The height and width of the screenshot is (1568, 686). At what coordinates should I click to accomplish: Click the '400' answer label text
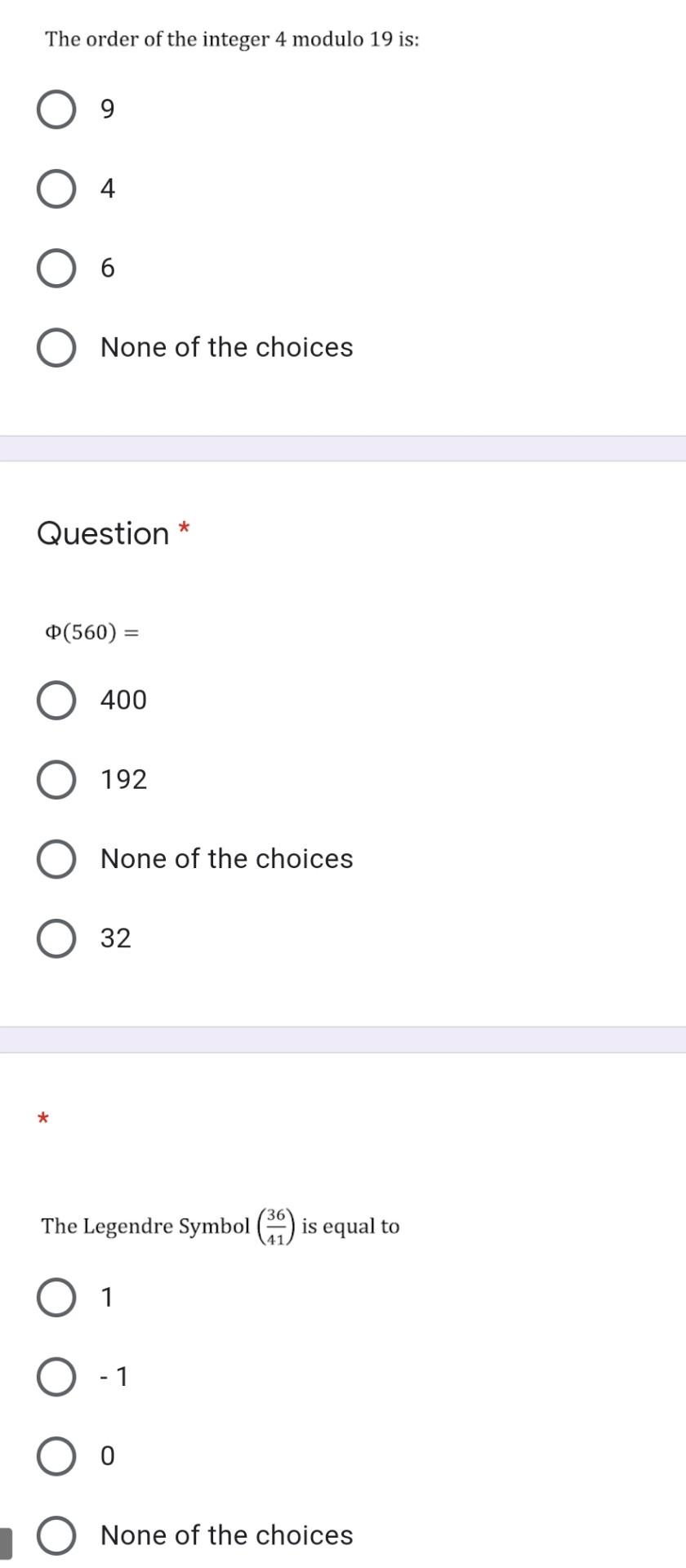[x=122, y=699]
